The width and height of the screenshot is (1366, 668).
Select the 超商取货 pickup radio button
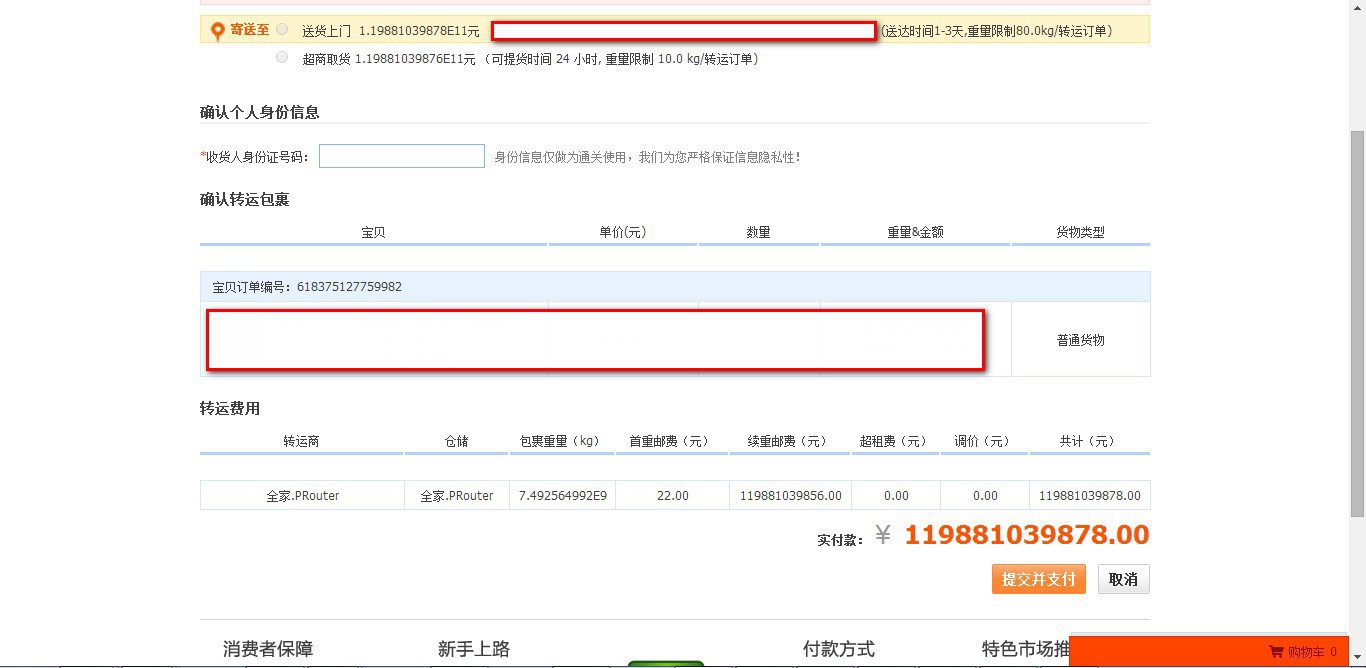282,57
